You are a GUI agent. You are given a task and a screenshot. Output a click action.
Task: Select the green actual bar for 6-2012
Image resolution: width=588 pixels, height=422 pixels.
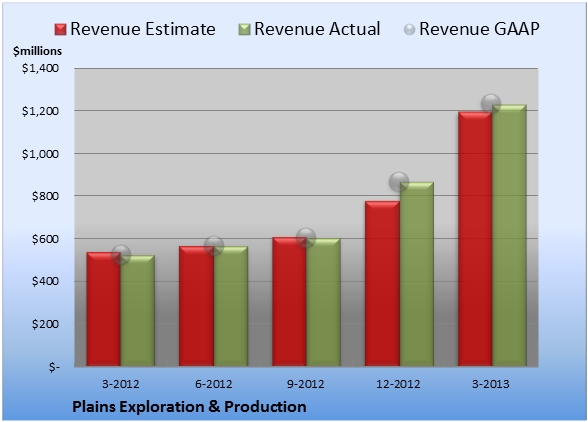231,306
